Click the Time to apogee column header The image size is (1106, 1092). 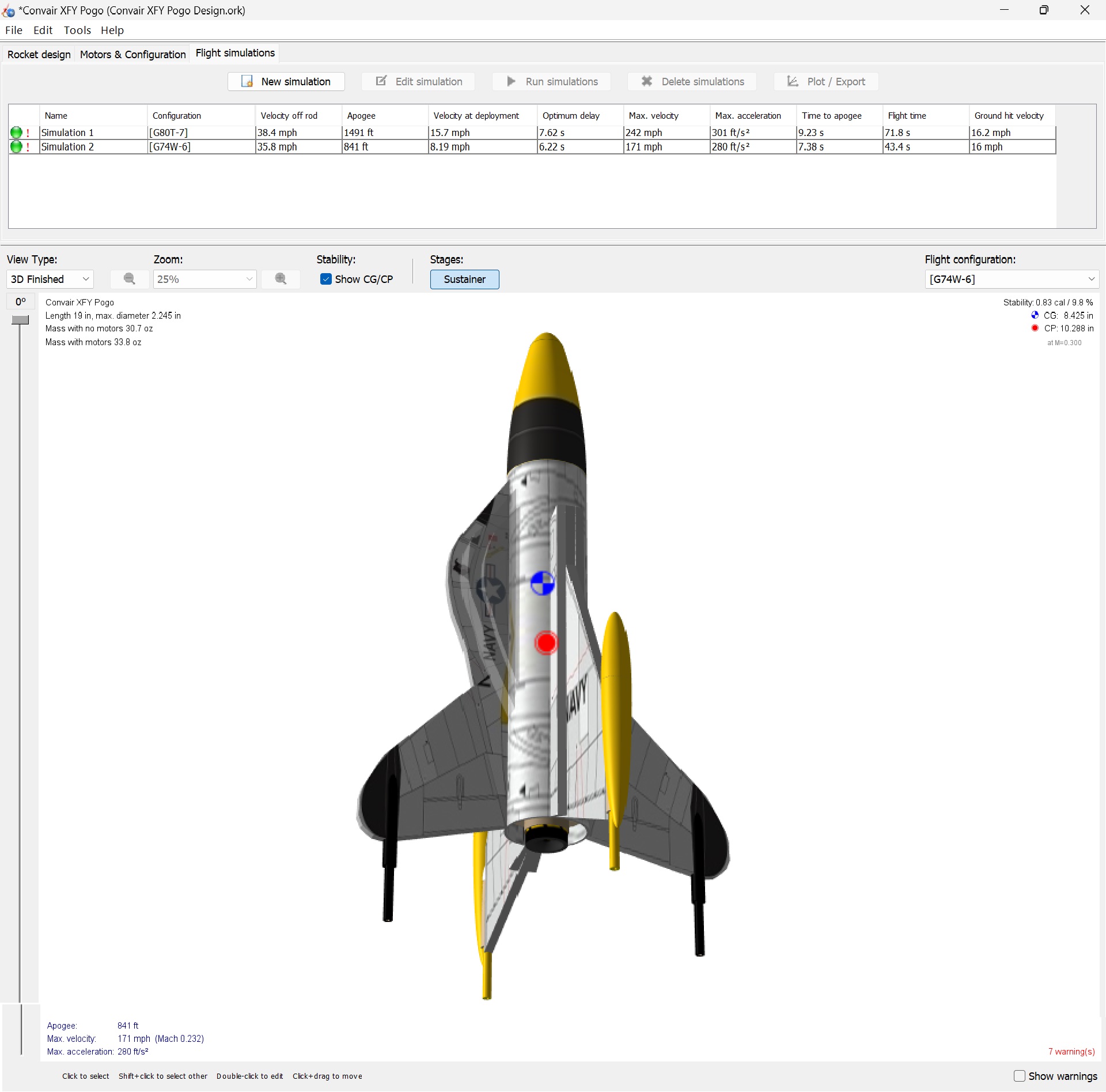[839, 115]
